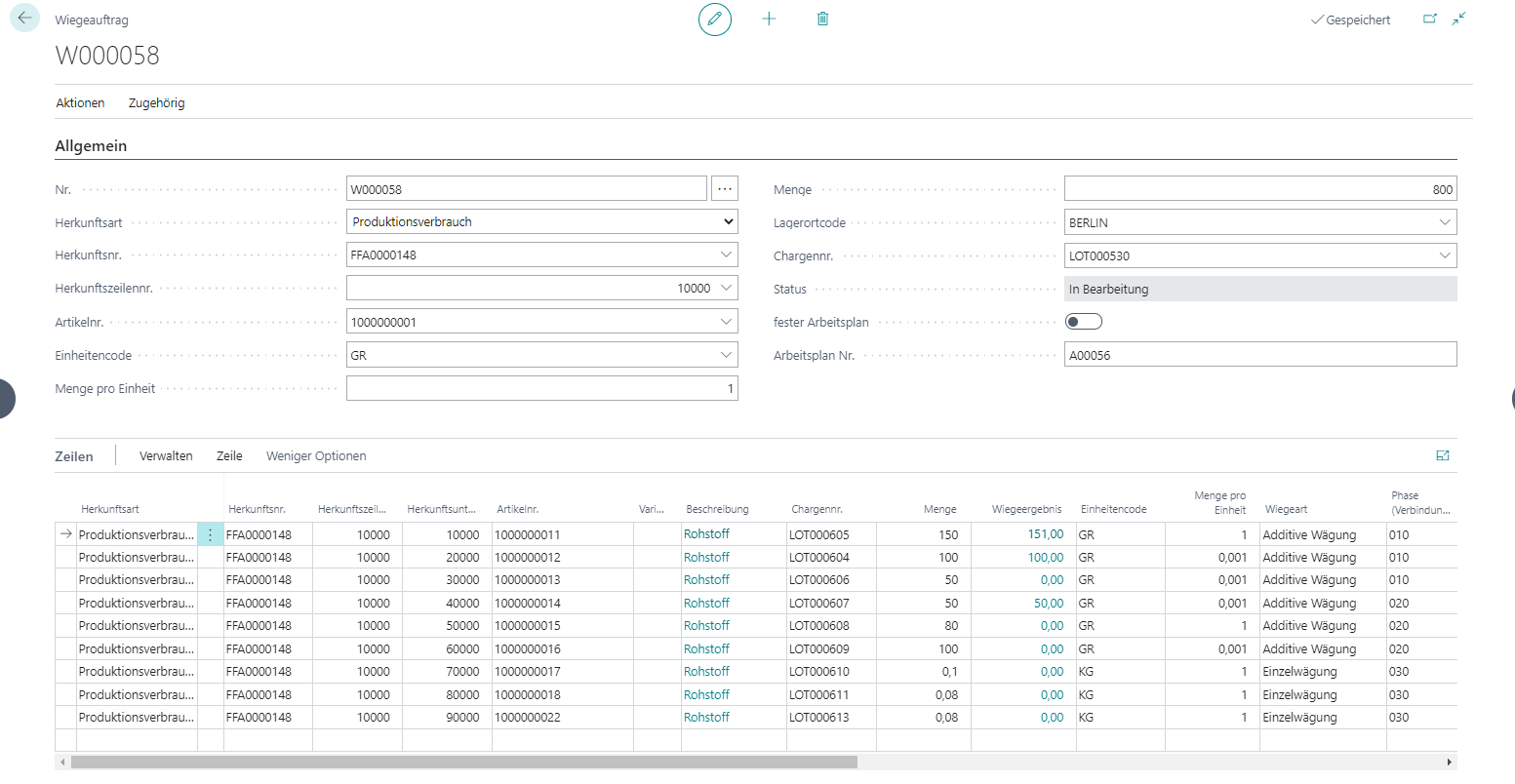1515x784 pixels.
Task: Collapse page using diagonal arrows icon
Action: (x=1459, y=19)
